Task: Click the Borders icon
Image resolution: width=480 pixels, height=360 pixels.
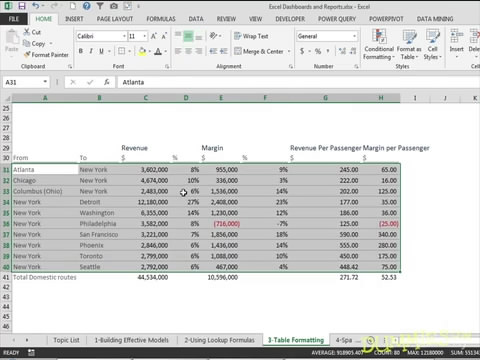Action: 122,51
